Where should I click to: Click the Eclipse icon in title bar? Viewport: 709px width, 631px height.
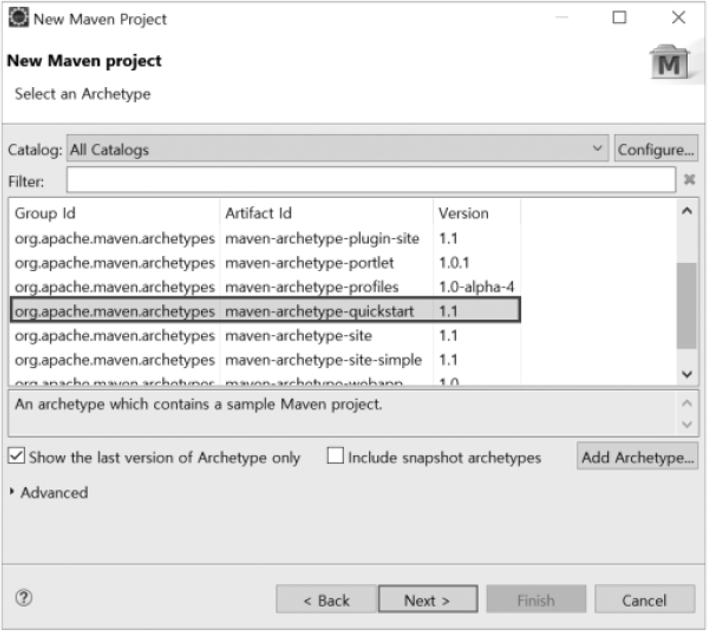(19, 18)
